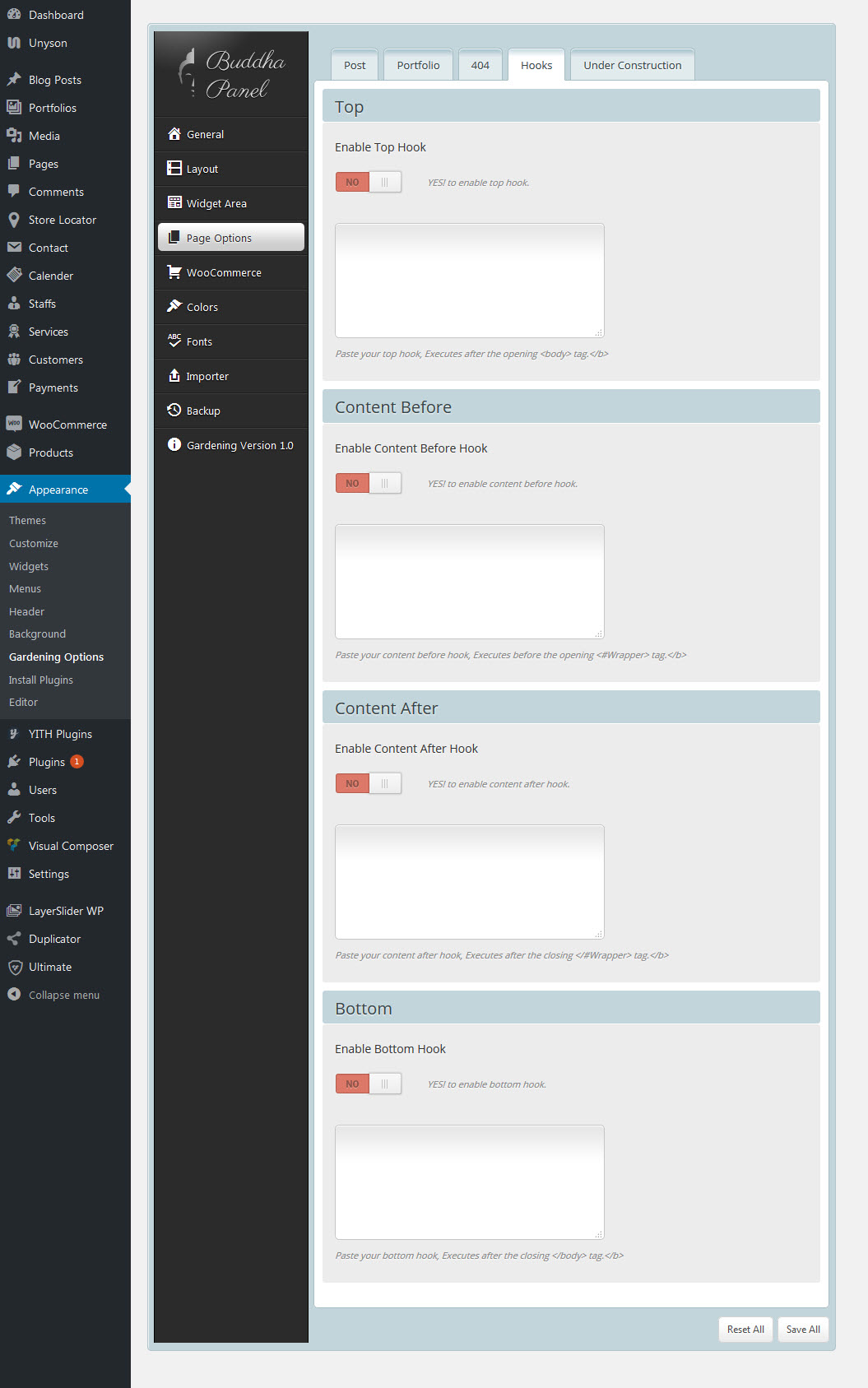868x1388 pixels.
Task: Select the Hooks tab
Action: click(x=536, y=65)
